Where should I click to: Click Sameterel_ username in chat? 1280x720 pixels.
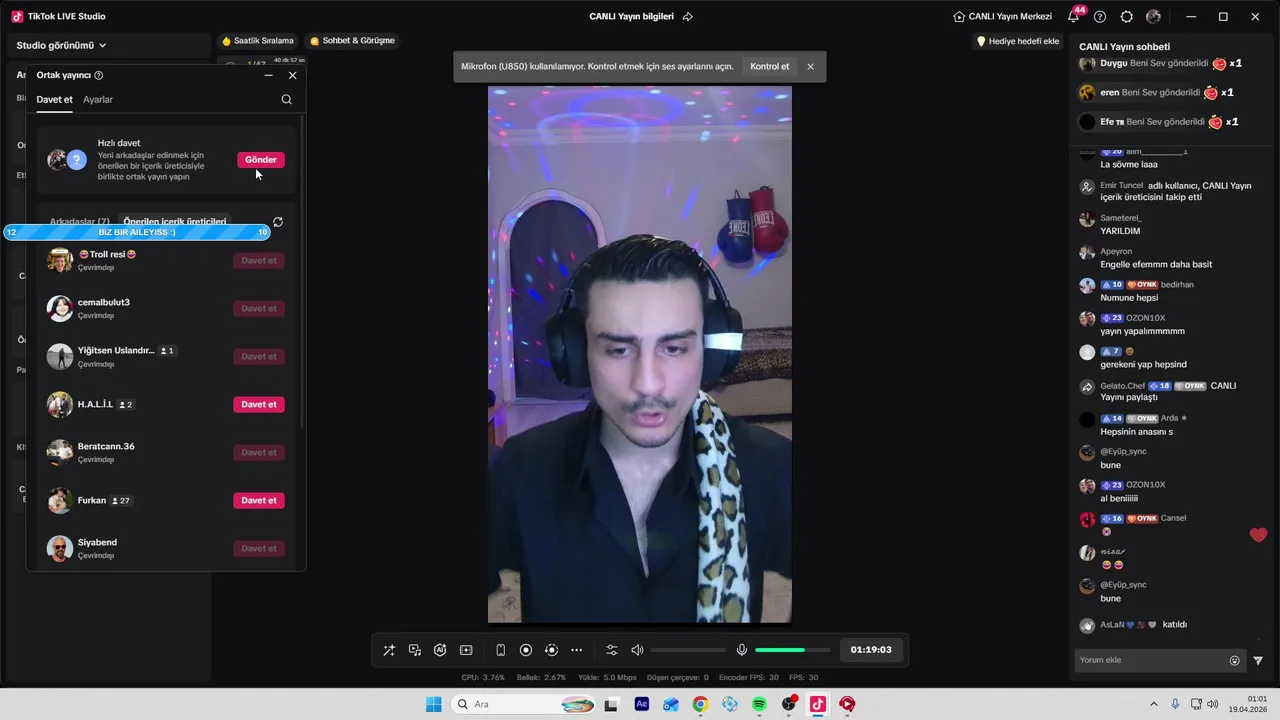(x=1121, y=218)
